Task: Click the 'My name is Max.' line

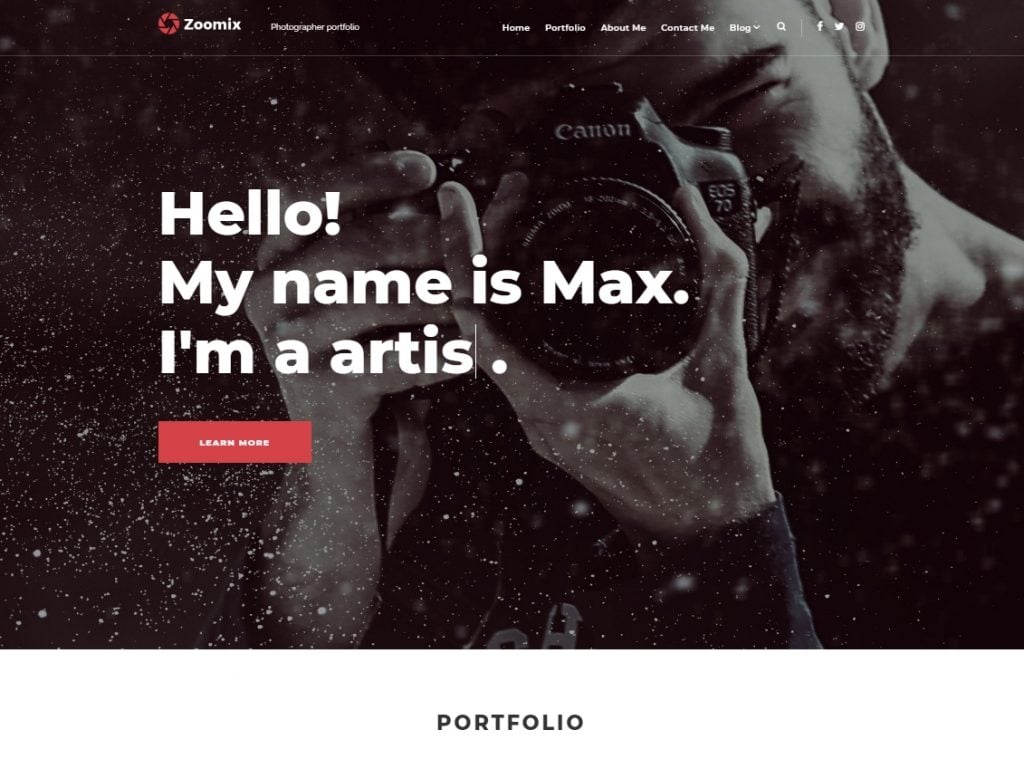Action: [x=424, y=283]
